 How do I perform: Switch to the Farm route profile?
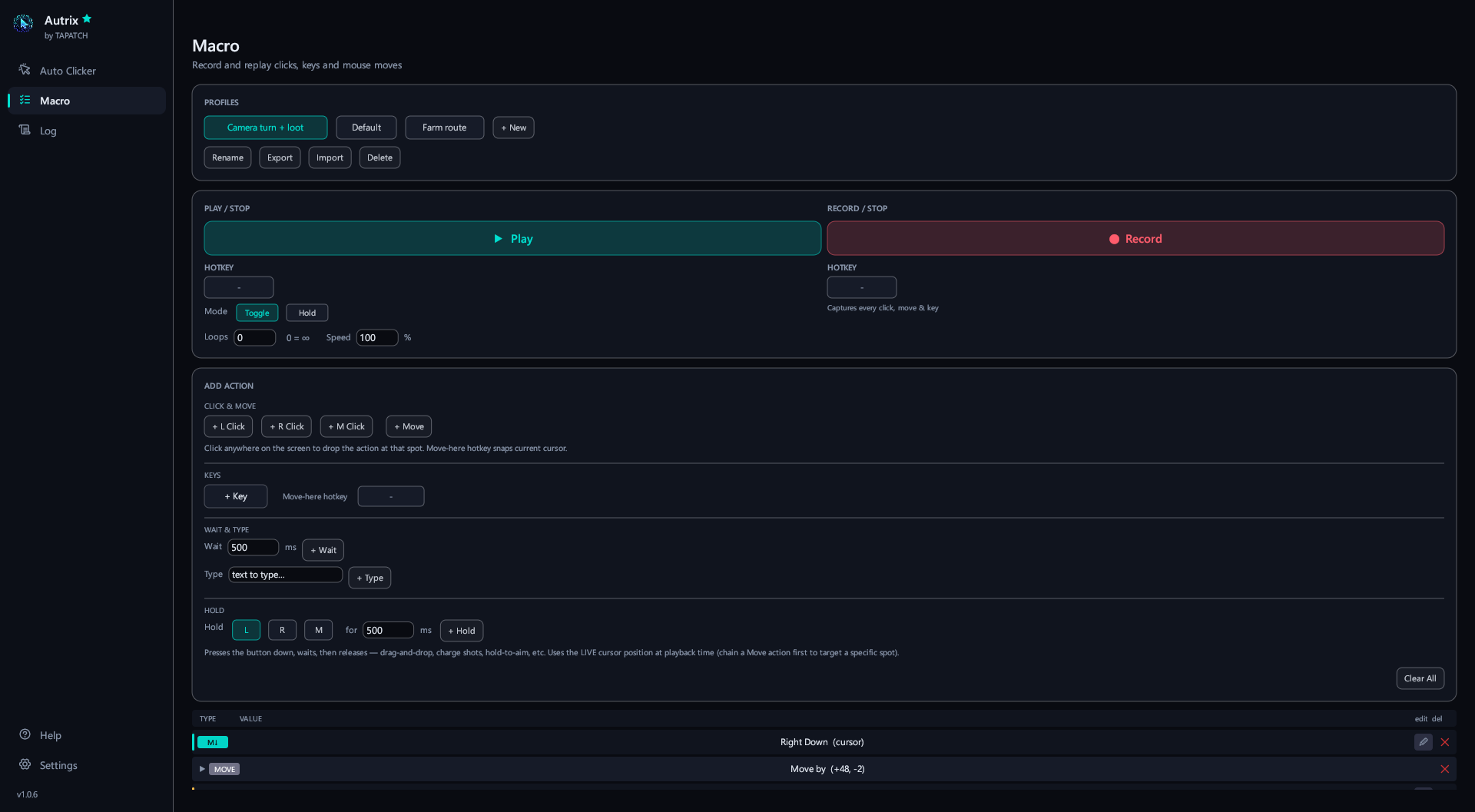444,128
